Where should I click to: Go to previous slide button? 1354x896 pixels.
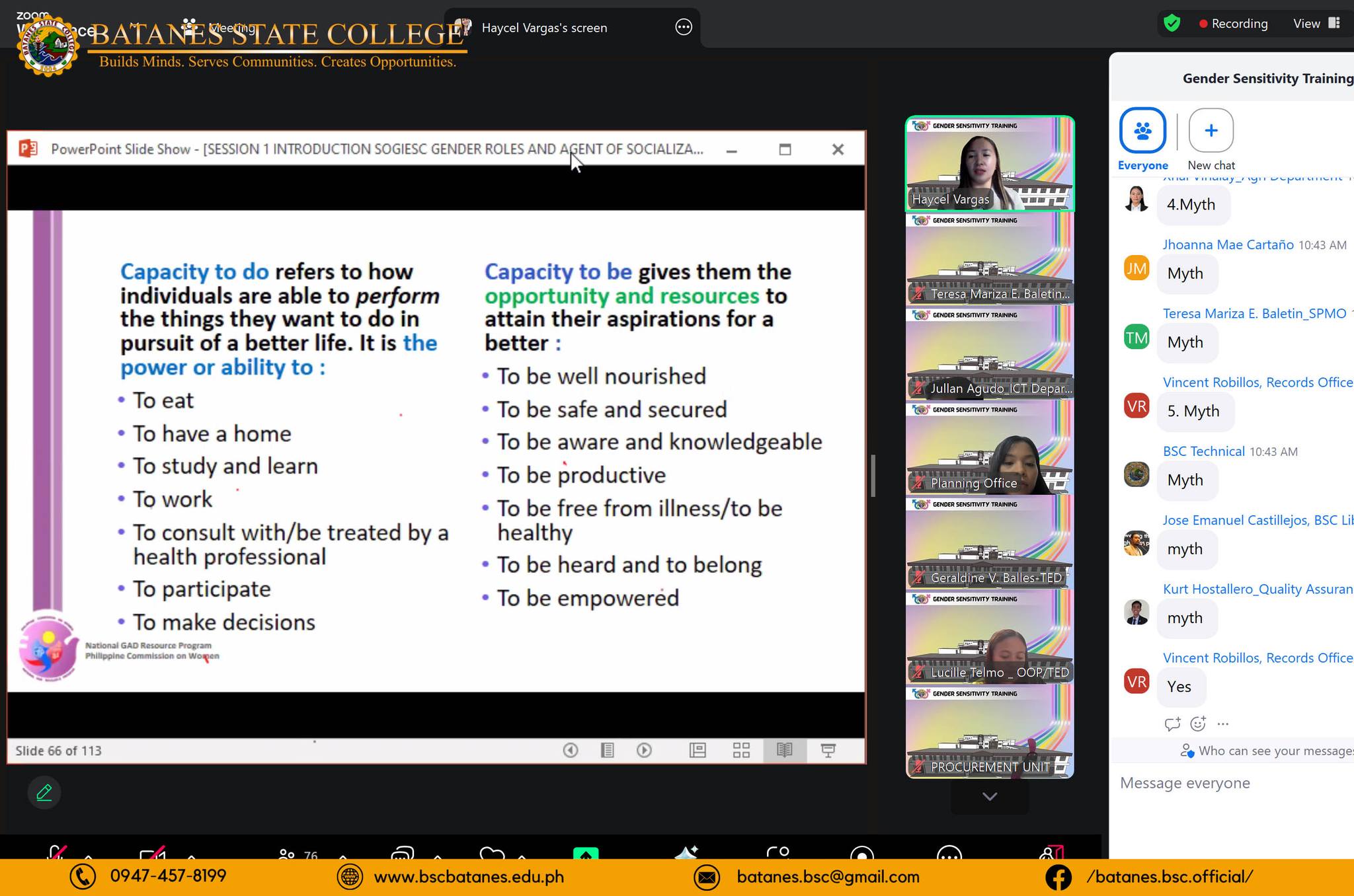tap(570, 750)
